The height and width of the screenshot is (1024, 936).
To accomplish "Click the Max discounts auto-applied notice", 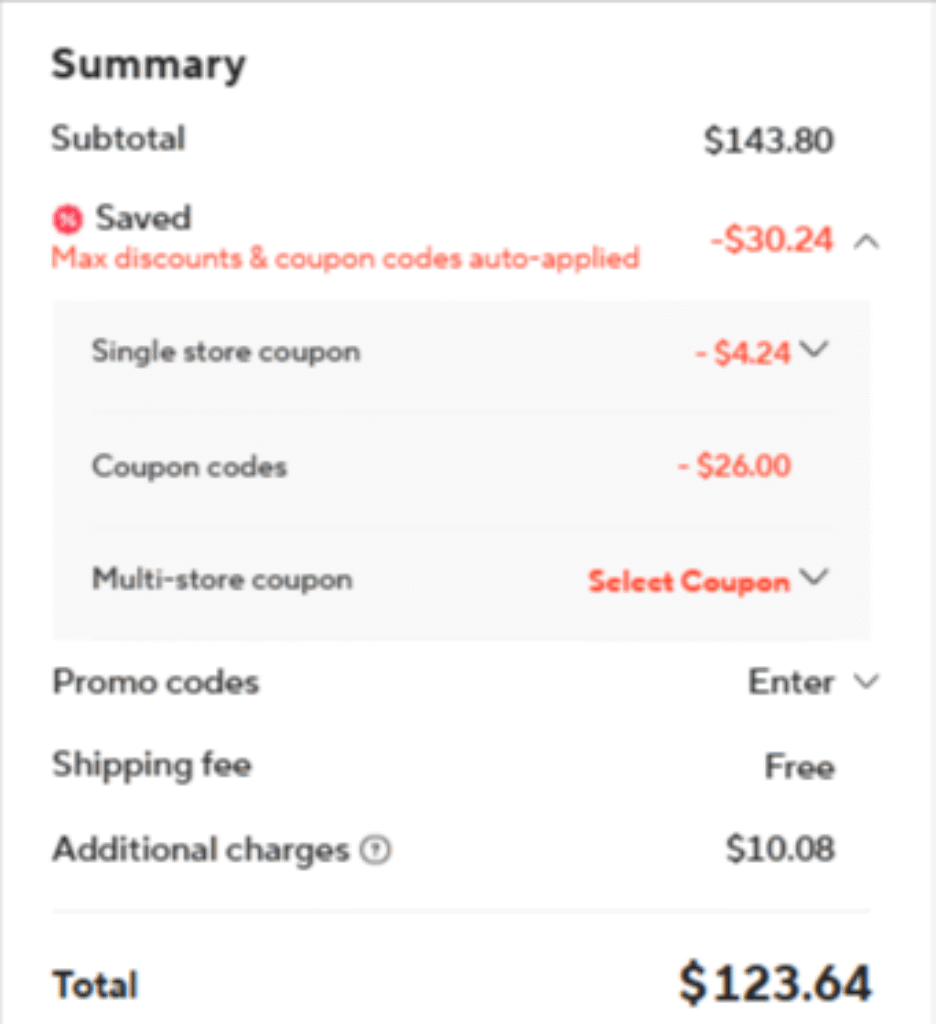I will [345, 258].
